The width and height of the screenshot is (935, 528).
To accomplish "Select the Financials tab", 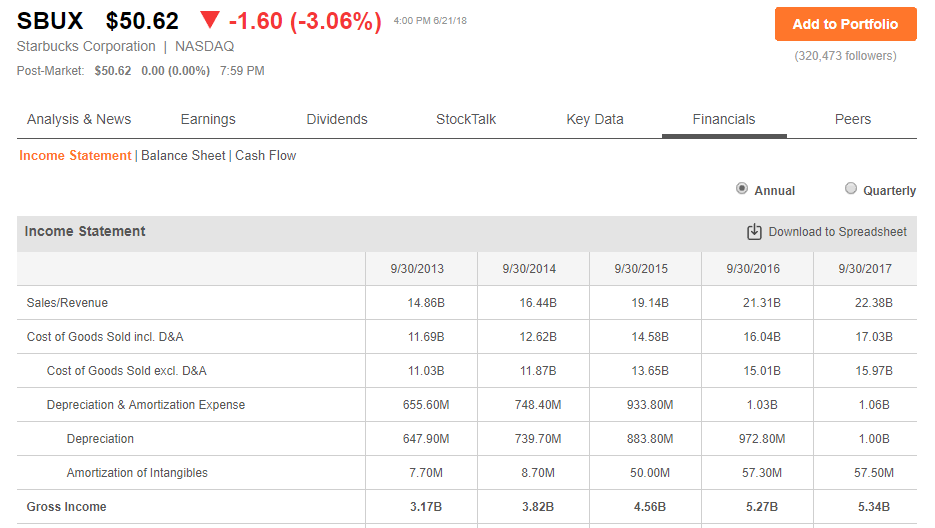I will [724, 119].
